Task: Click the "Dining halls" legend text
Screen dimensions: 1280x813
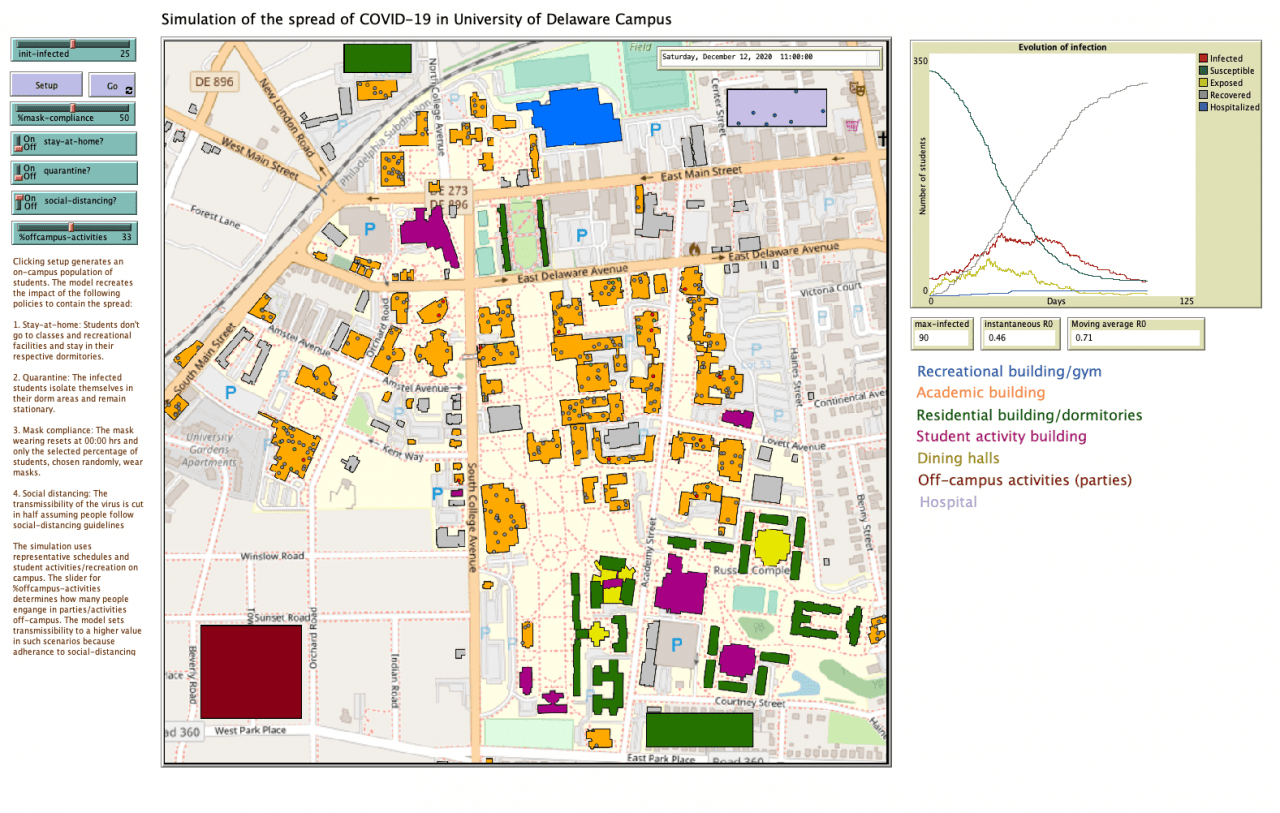Action: 958,458
